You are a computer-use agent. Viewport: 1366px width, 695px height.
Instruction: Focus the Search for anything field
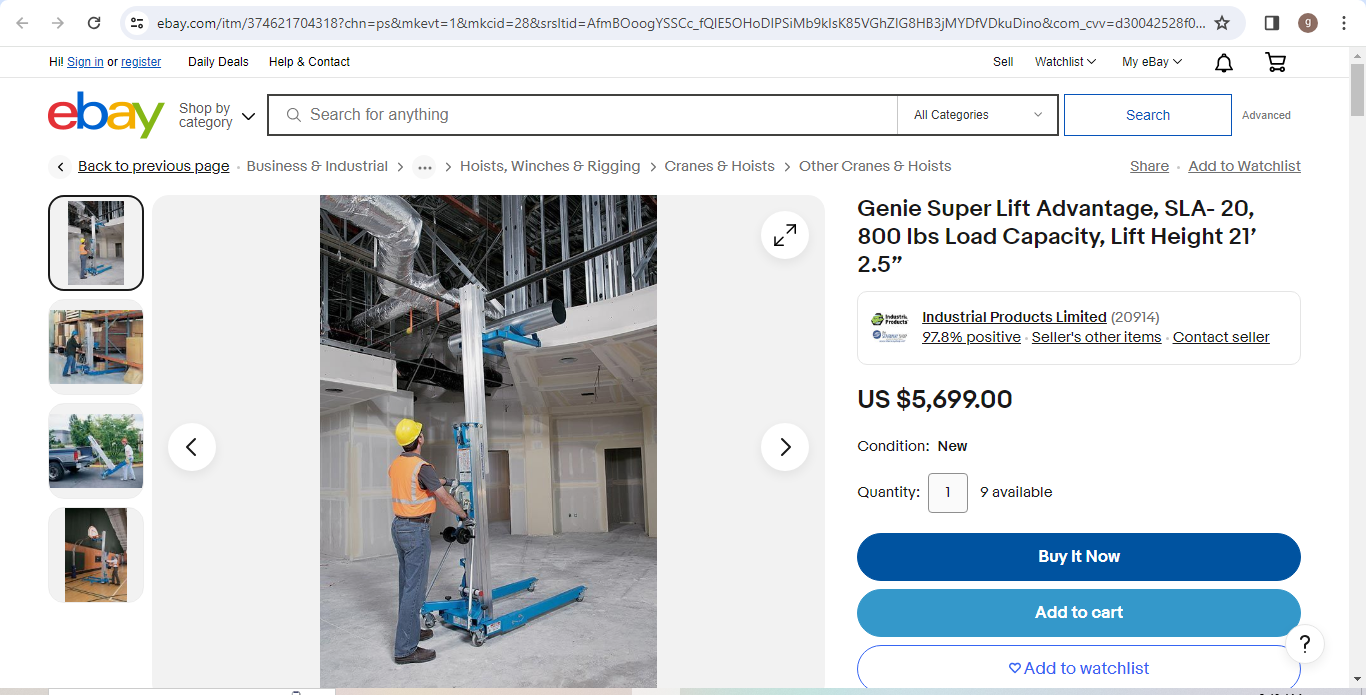pos(583,115)
